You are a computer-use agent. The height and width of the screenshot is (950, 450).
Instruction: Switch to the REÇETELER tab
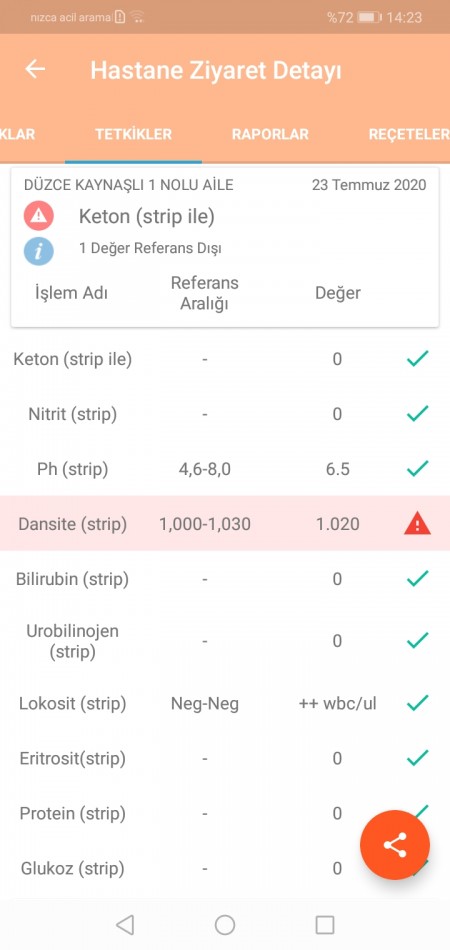tap(409, 135)
